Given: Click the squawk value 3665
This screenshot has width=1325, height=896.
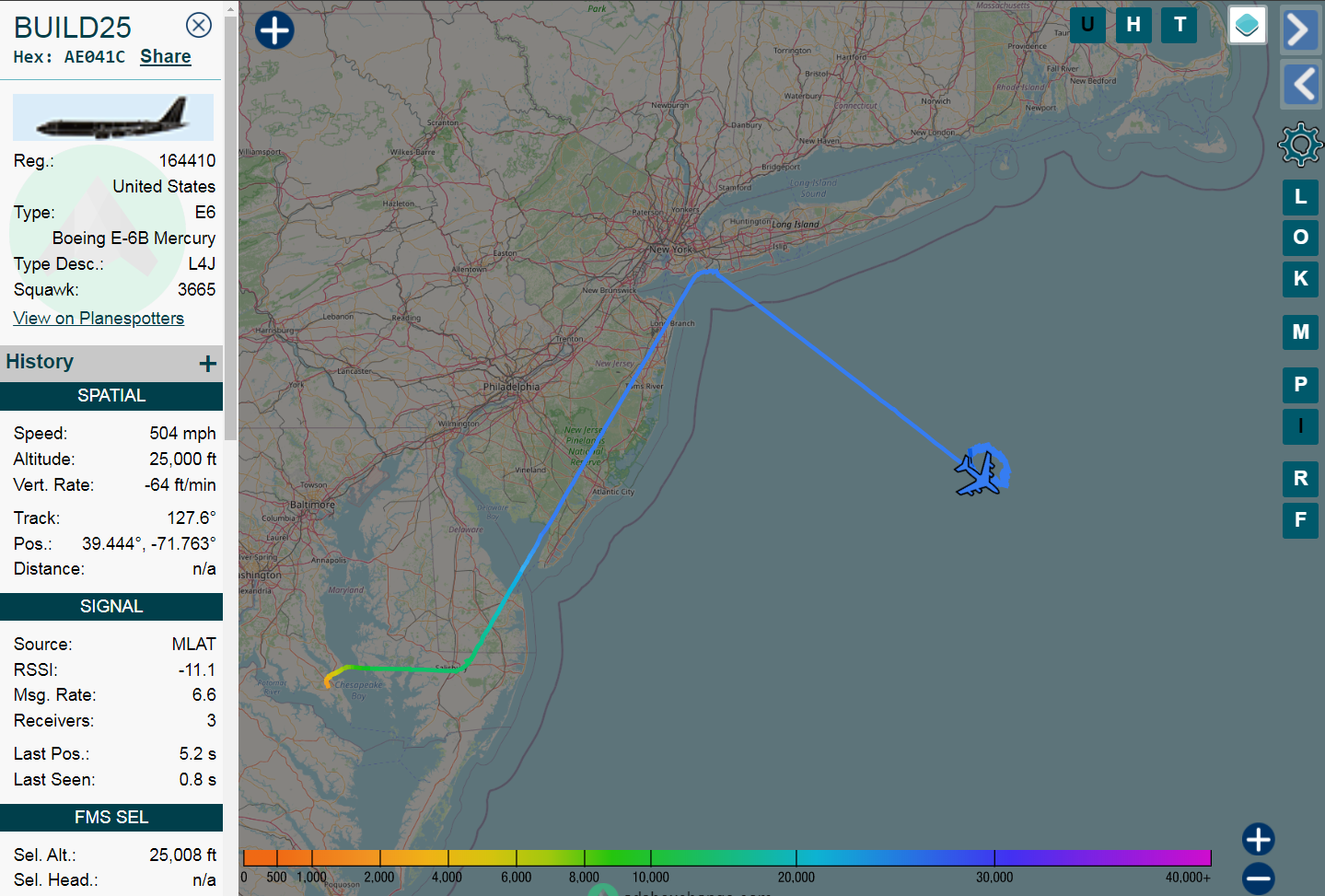Looking at the screenshot, I should click(196, 290).
